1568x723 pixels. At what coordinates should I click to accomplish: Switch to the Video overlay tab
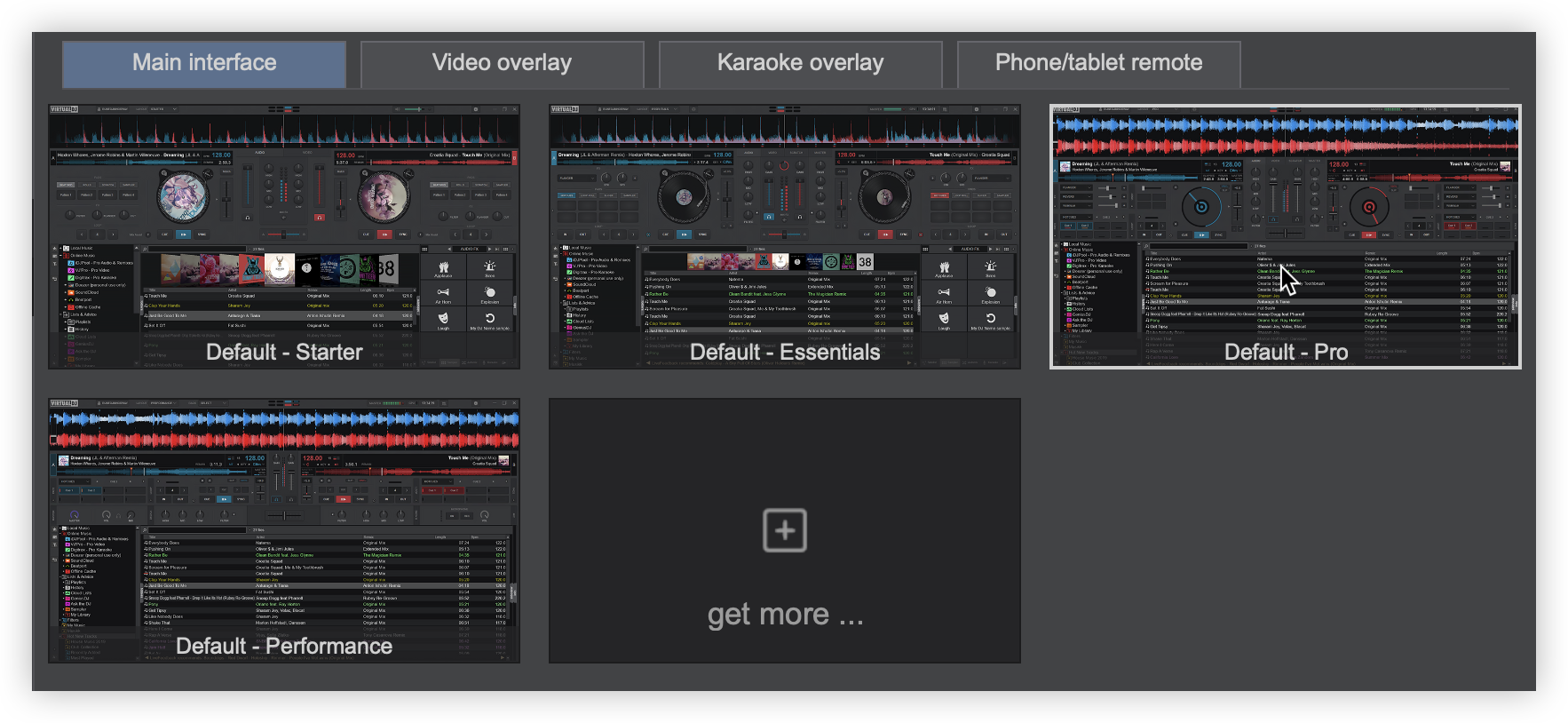coord(502,63)
